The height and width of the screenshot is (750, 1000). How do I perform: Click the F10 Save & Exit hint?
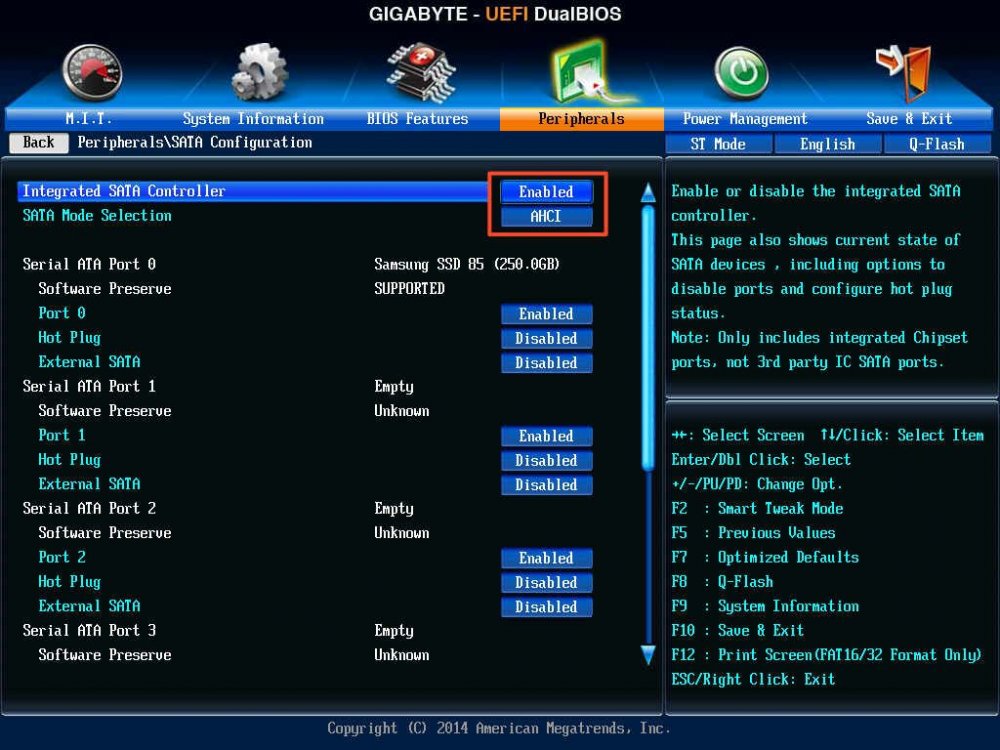(x=737, y=631)
